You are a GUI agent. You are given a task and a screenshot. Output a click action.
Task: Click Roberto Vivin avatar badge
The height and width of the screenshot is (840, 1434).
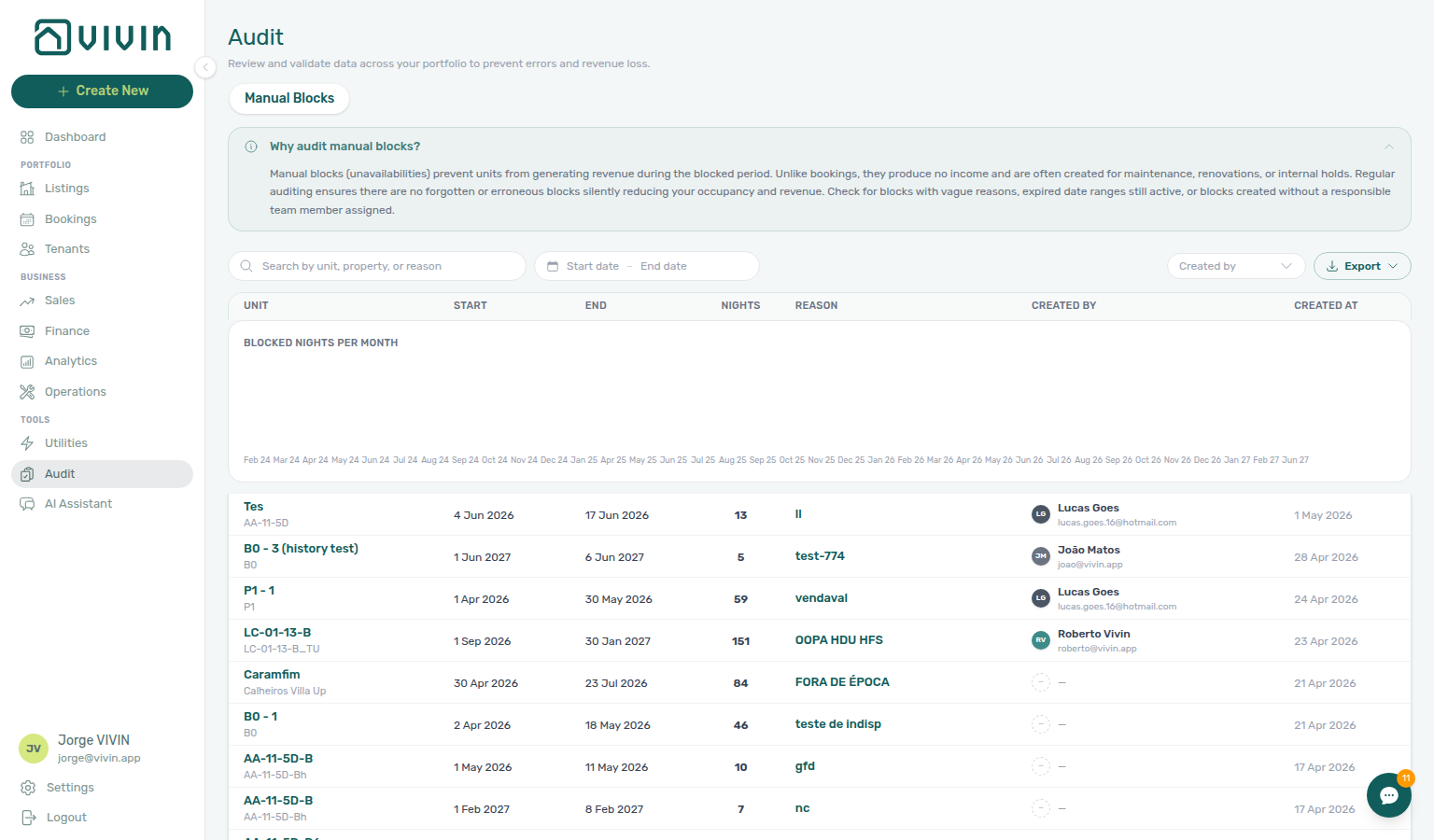tap(1041, 640)
